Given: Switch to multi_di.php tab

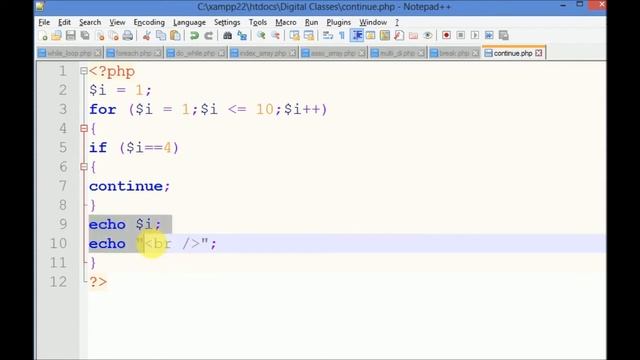Looking at the screenshot, I should (397, 53).
